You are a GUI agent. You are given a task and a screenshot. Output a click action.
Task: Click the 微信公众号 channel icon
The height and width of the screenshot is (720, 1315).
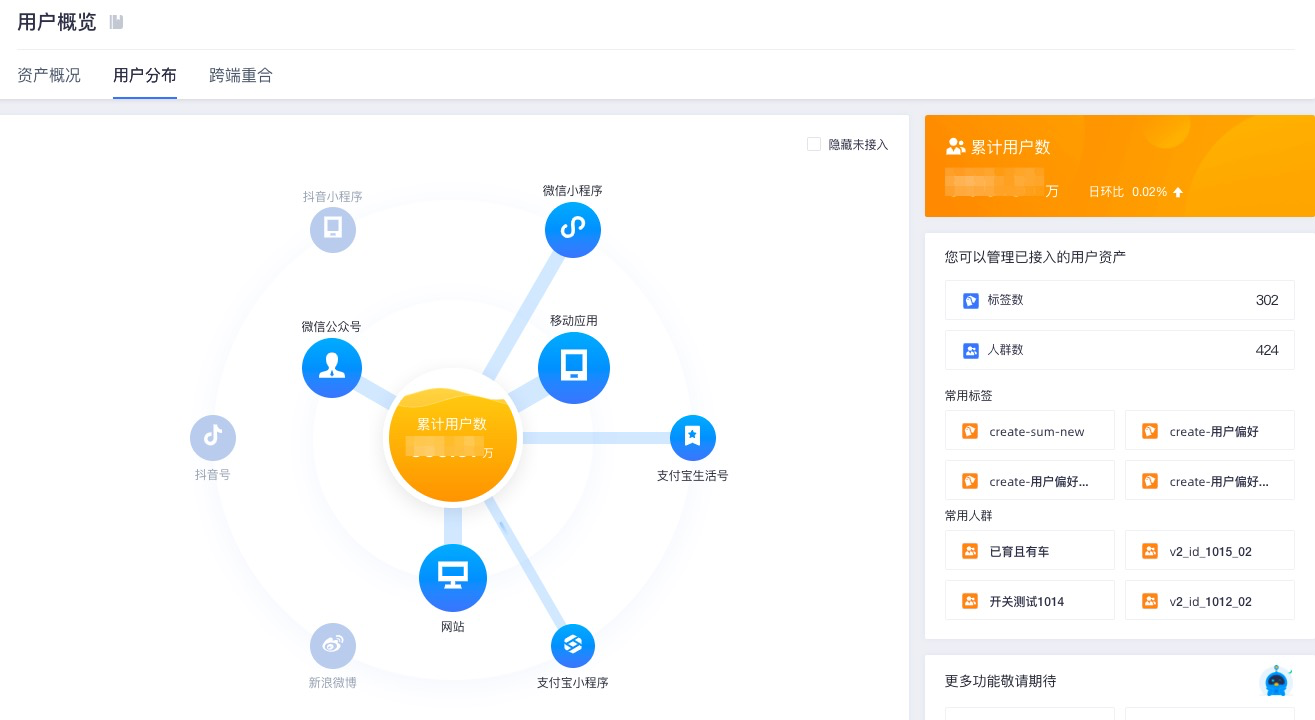(332, 367)
